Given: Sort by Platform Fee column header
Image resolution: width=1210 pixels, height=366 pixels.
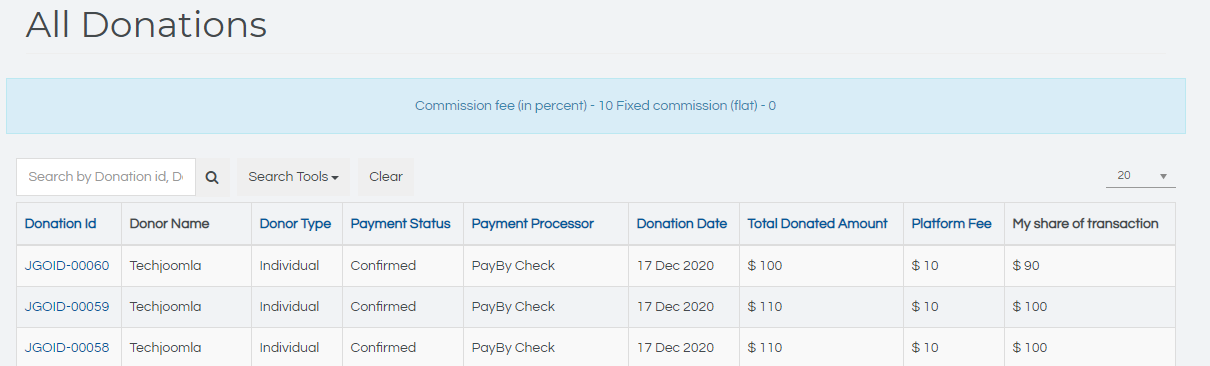Looking at the screenshot, I should 951,224.
